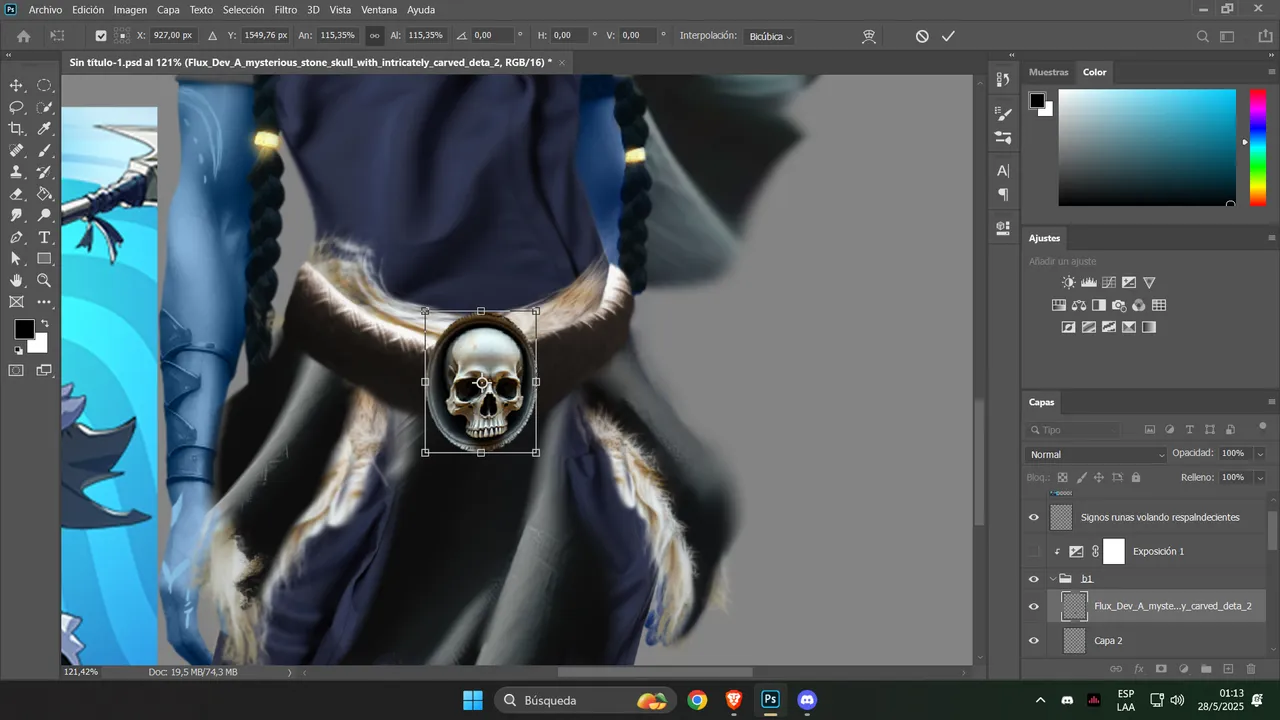Hide the b1 group
Screen dimensions: 1280x720
(x=1034, y=579)
